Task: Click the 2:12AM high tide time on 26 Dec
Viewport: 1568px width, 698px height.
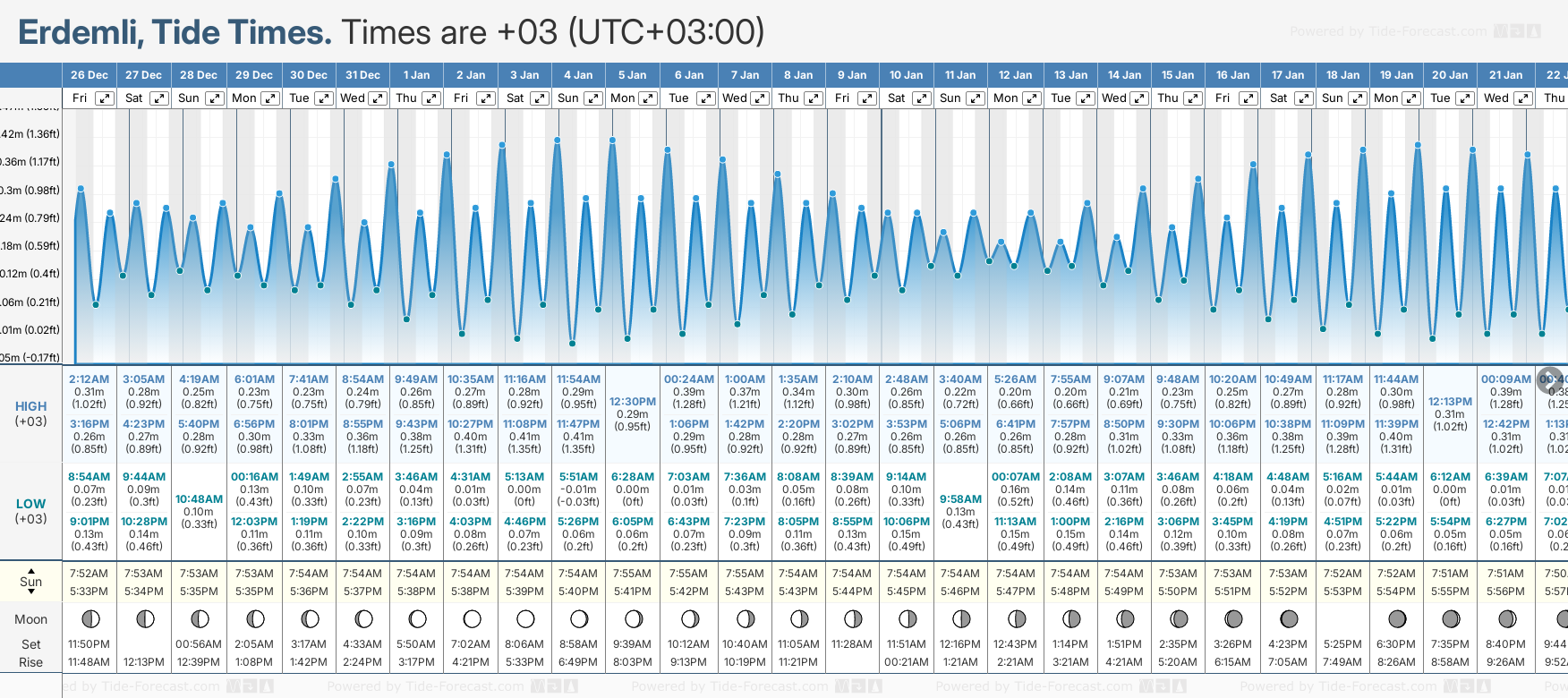Action: pyautogui.click(x=89, y=379)
